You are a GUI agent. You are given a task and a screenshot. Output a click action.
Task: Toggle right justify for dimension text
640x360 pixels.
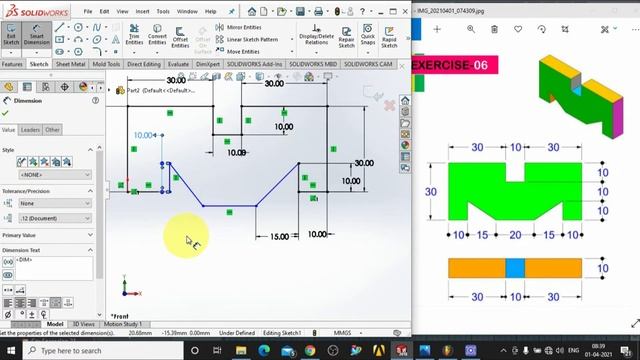(31, 303)
